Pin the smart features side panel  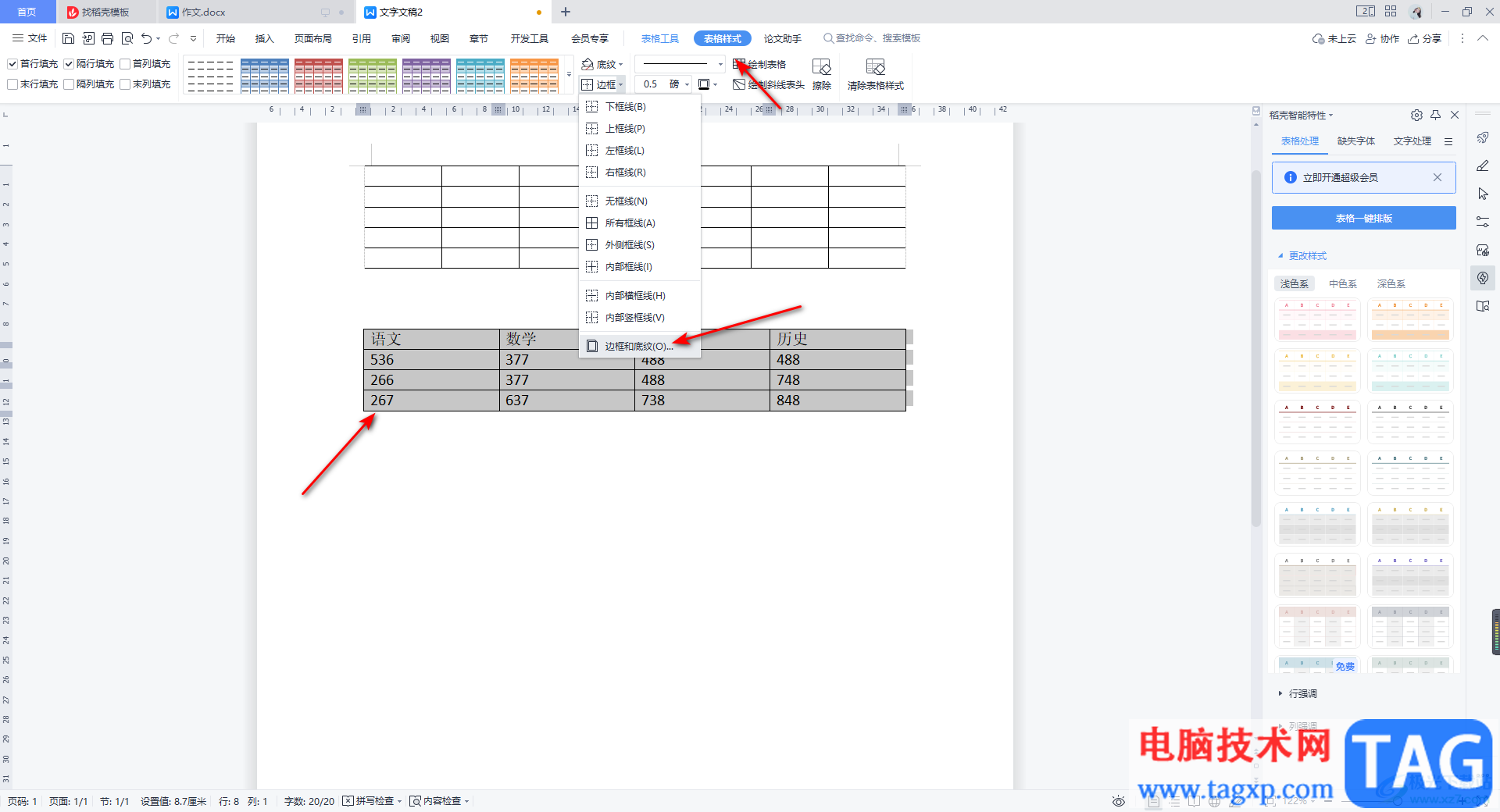tap(1435, 115)
